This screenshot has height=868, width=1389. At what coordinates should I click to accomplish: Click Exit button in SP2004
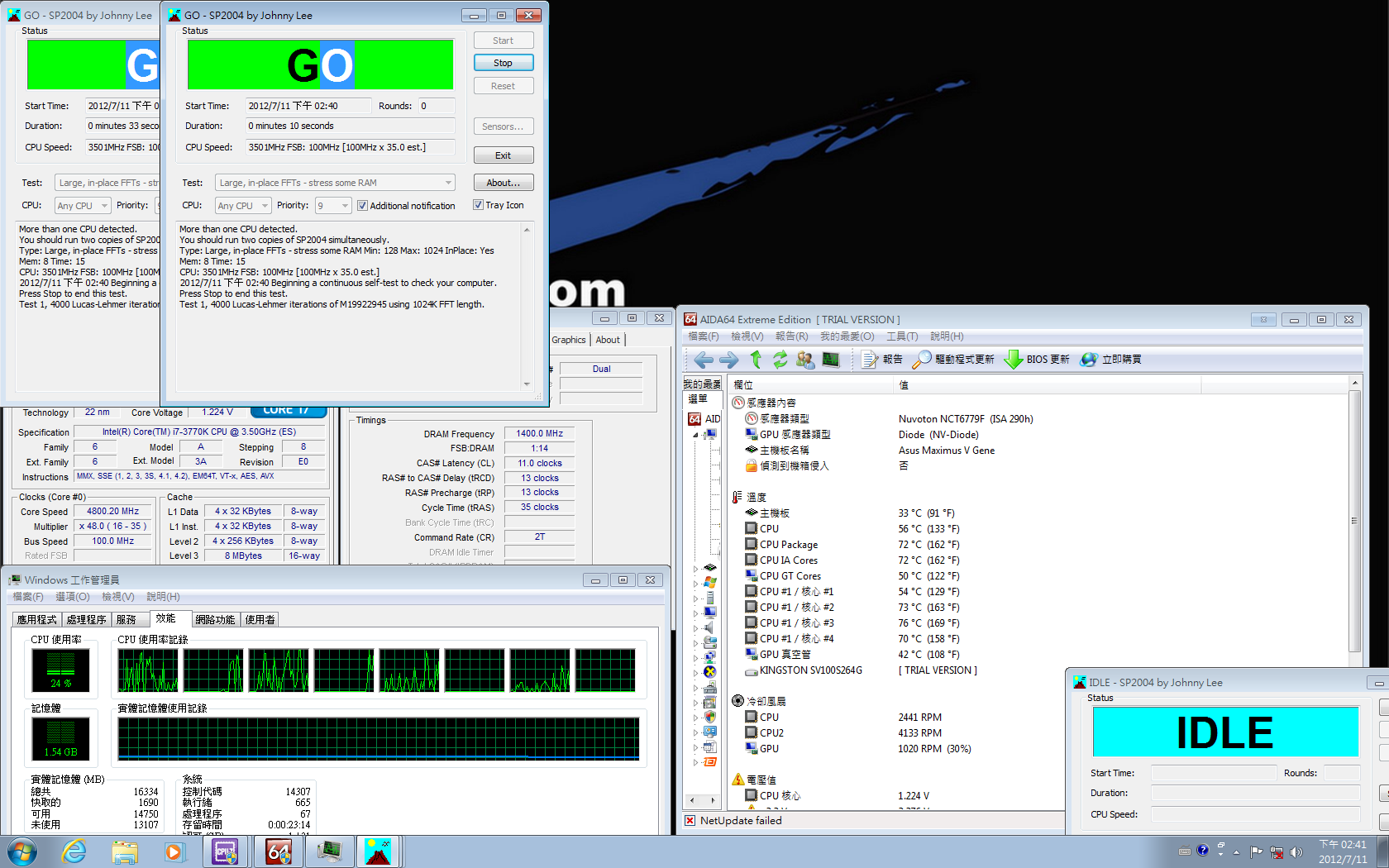click(504, 155)
